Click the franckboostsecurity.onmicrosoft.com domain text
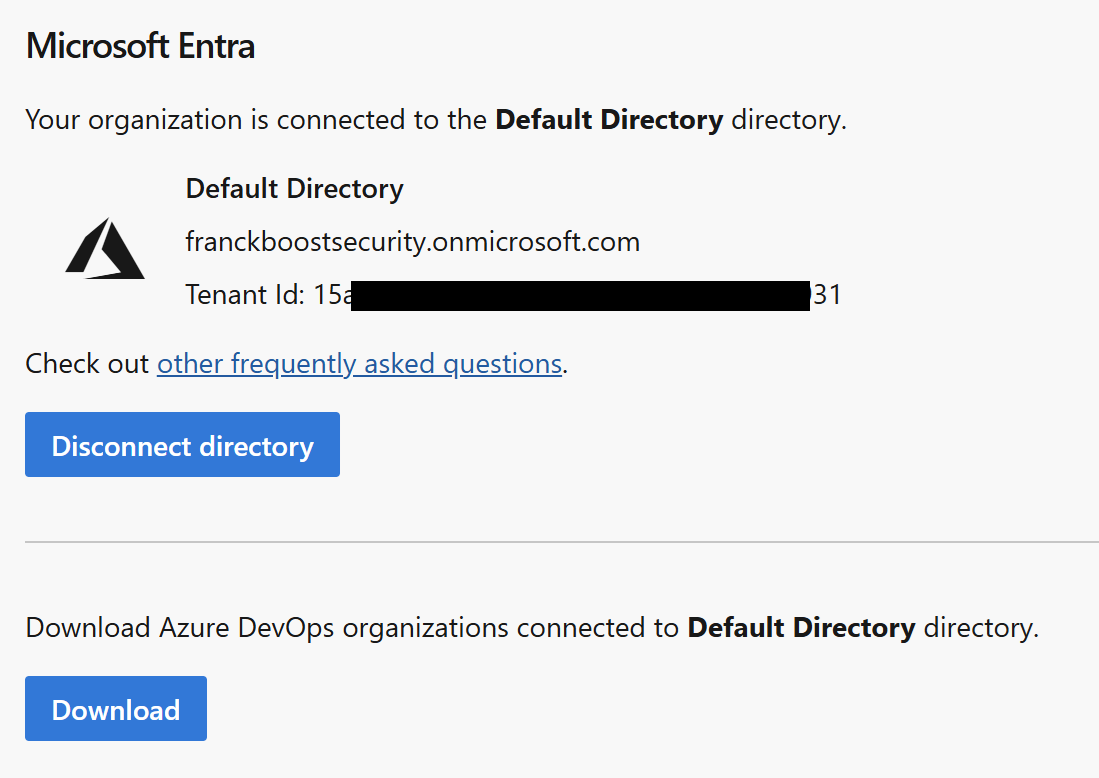1099x778 pixels. 412,242
